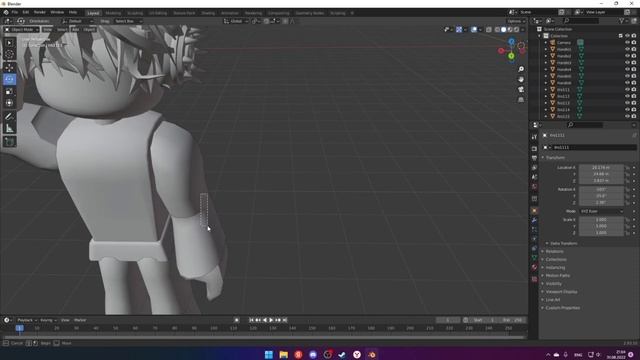Open the overlays dropdown arrow
Screen dimensions: 640x360
(480, 29)
